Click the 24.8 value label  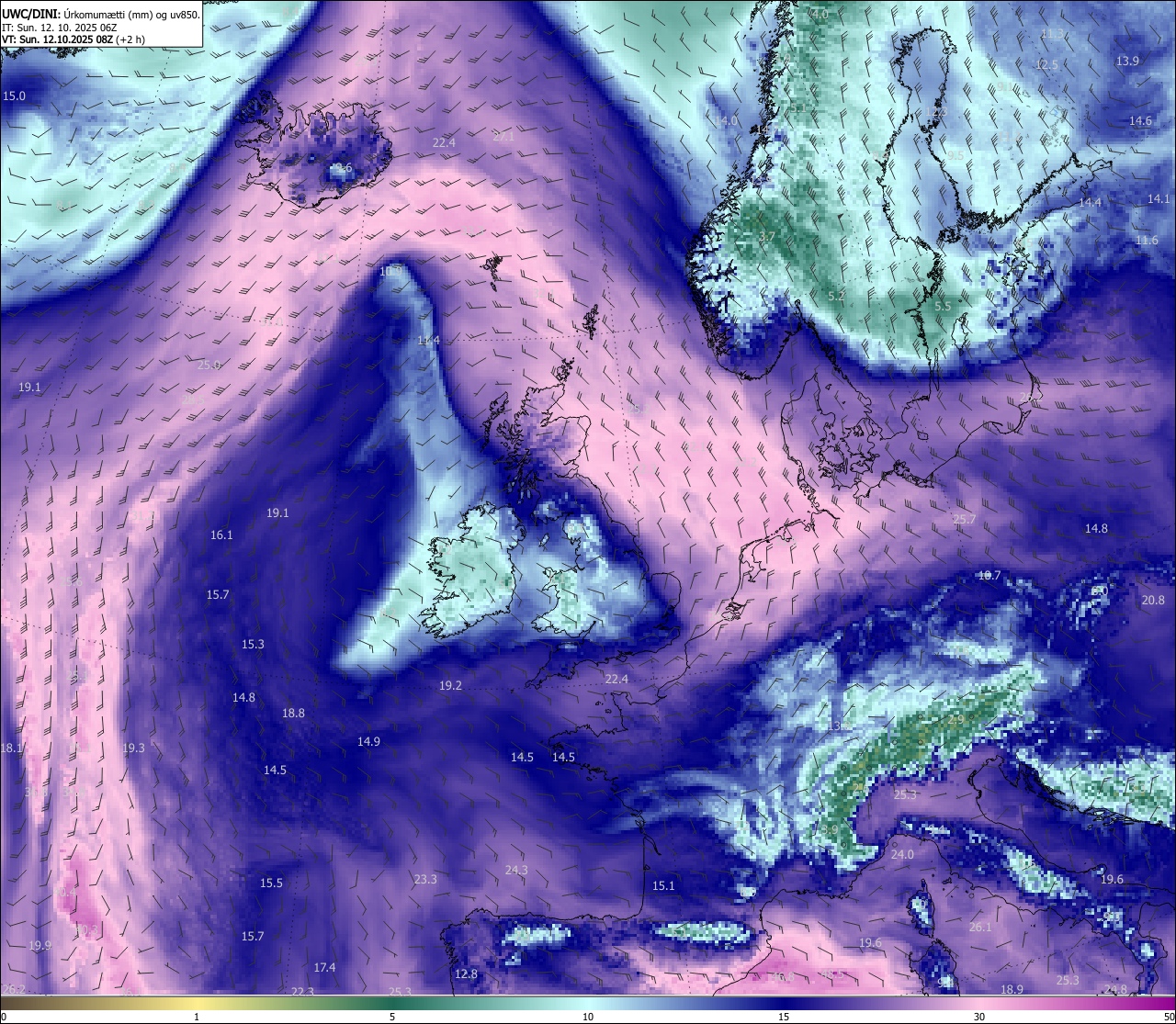[x=1115, y=990]
